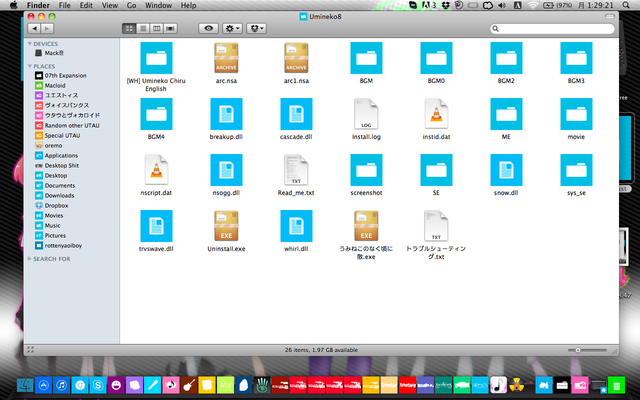Open the BGM2 folder
The height and width of the screenshot is (400, 640).
[506, 58]
